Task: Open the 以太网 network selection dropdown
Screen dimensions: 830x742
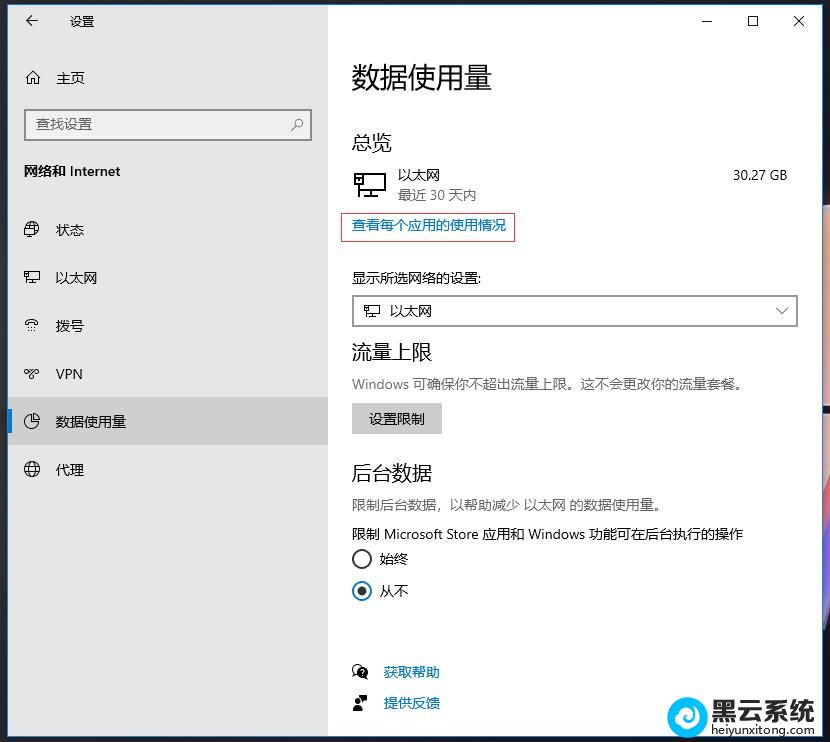Action: pos(575,311)
